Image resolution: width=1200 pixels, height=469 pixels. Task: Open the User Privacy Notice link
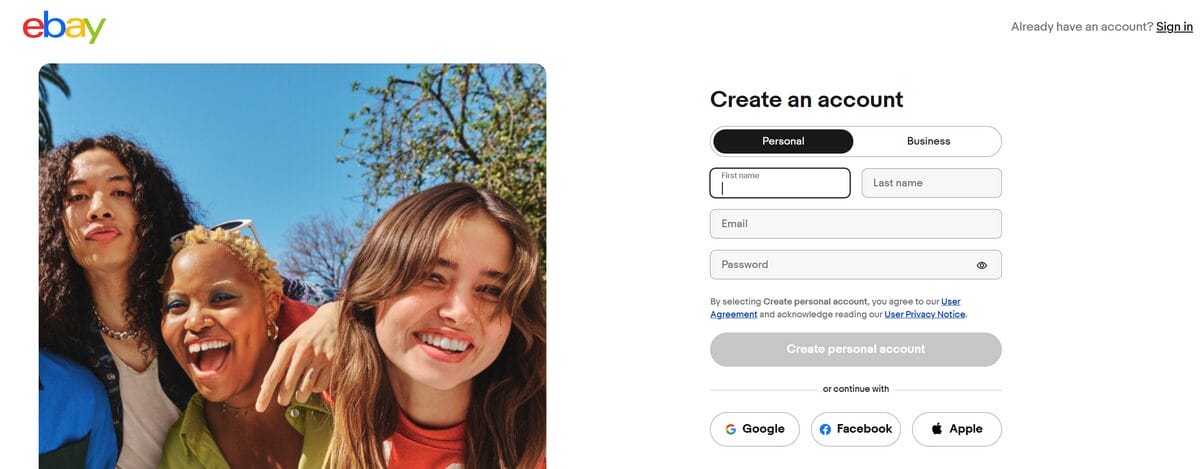click(925, 314)
